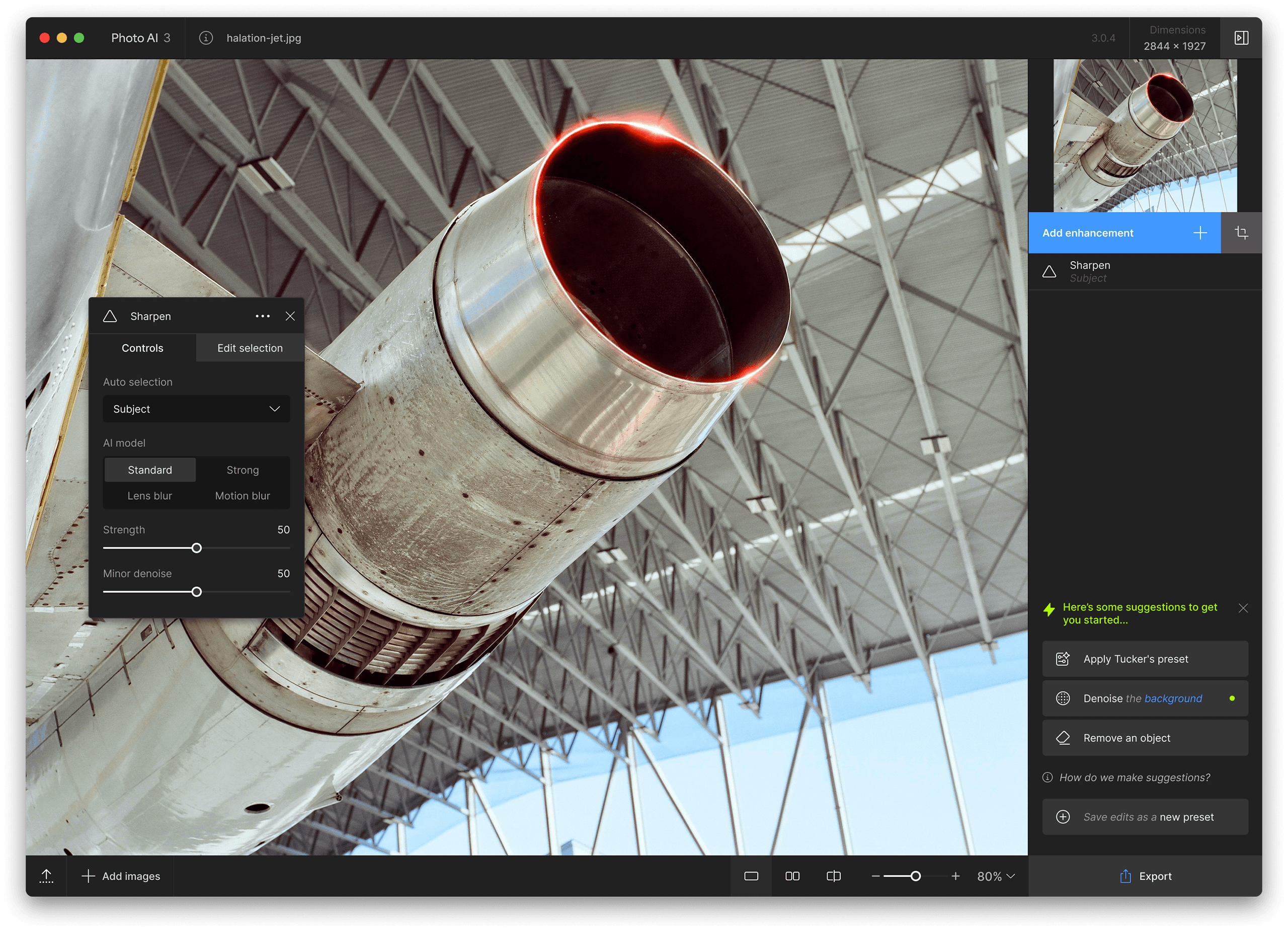Switch to single image view icon
The width and height of the screenshot is (1288, 931).
[751, 876]
